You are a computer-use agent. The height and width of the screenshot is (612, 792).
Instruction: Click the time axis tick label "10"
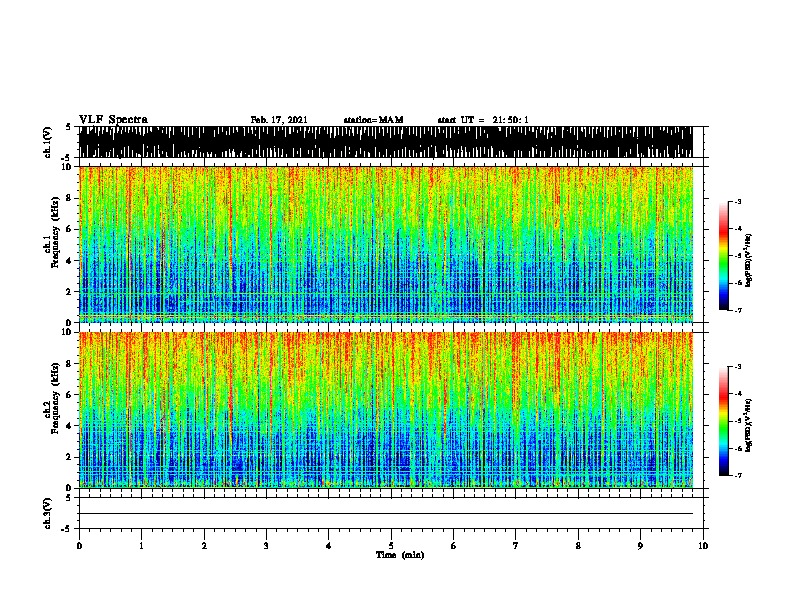(703, 546)
